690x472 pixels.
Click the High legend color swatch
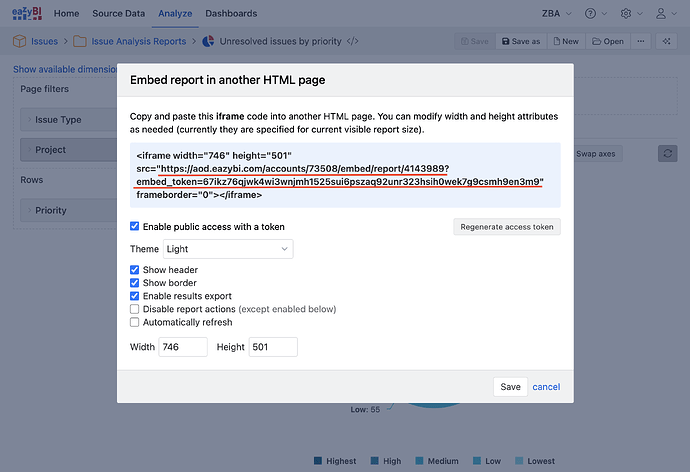click(x=374, y=461)
